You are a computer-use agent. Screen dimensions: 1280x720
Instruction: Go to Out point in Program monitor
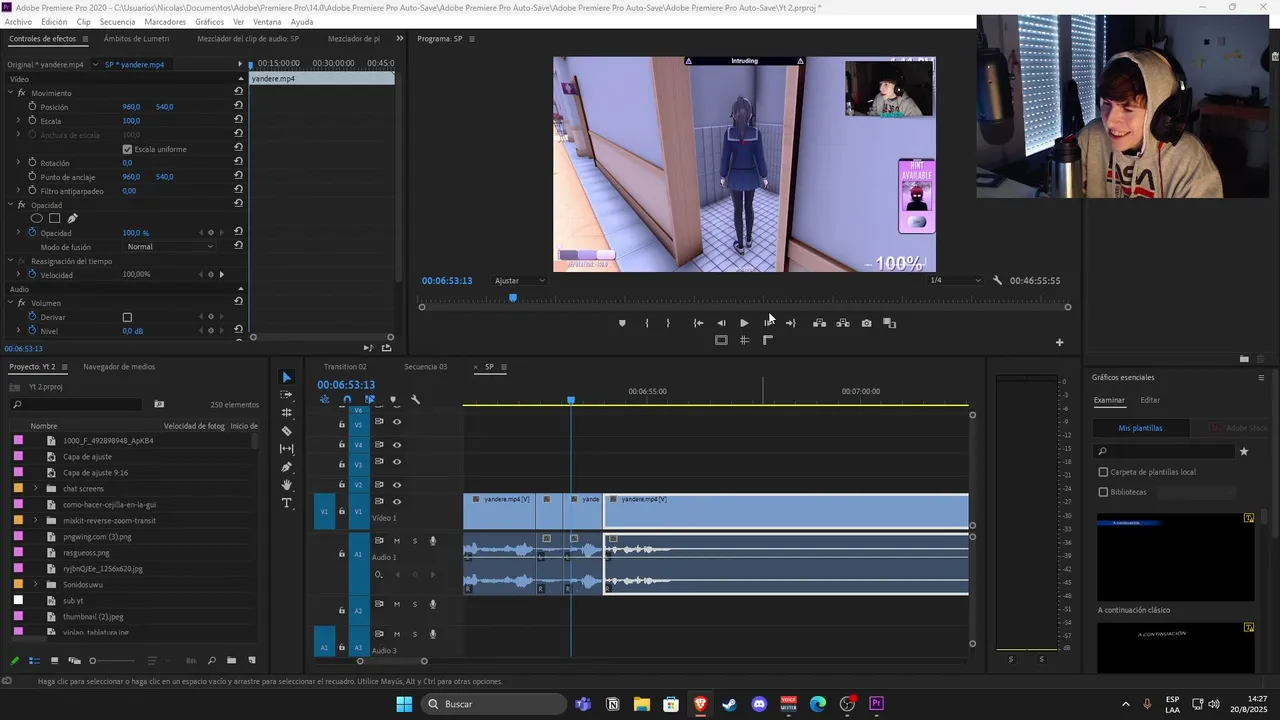click(x=791, y=323)
